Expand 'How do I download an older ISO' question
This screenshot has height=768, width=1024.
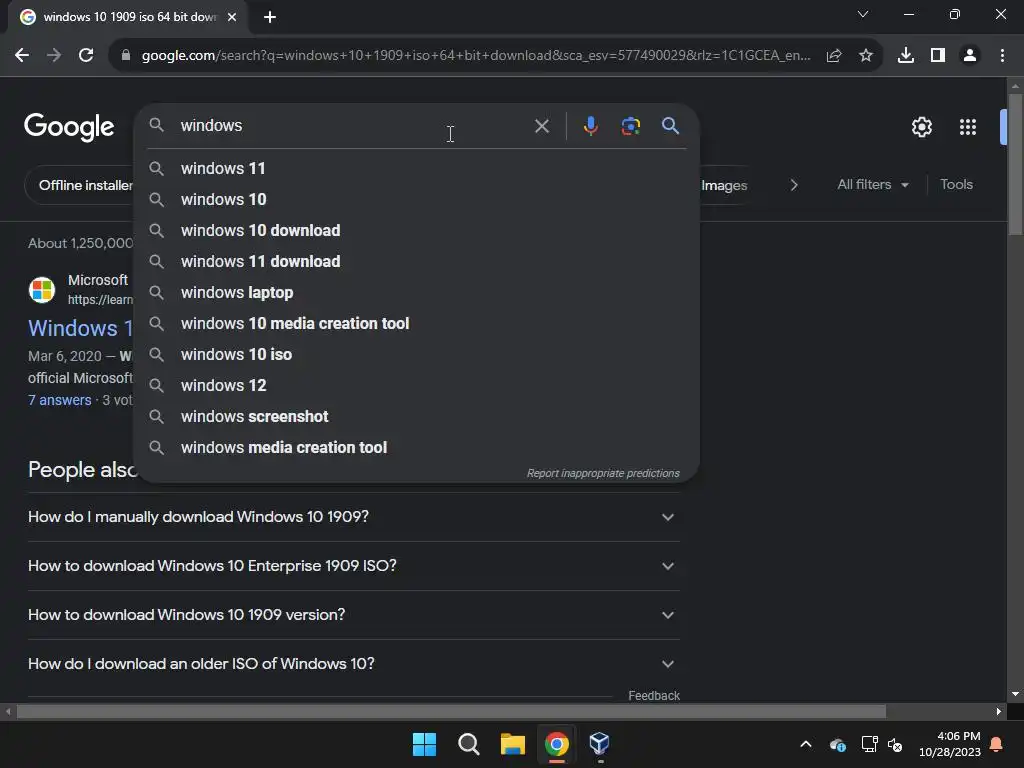(353, 664)
